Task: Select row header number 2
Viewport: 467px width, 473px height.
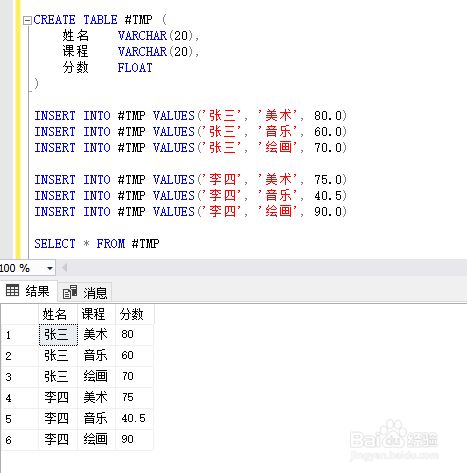Action: point(20,356)
